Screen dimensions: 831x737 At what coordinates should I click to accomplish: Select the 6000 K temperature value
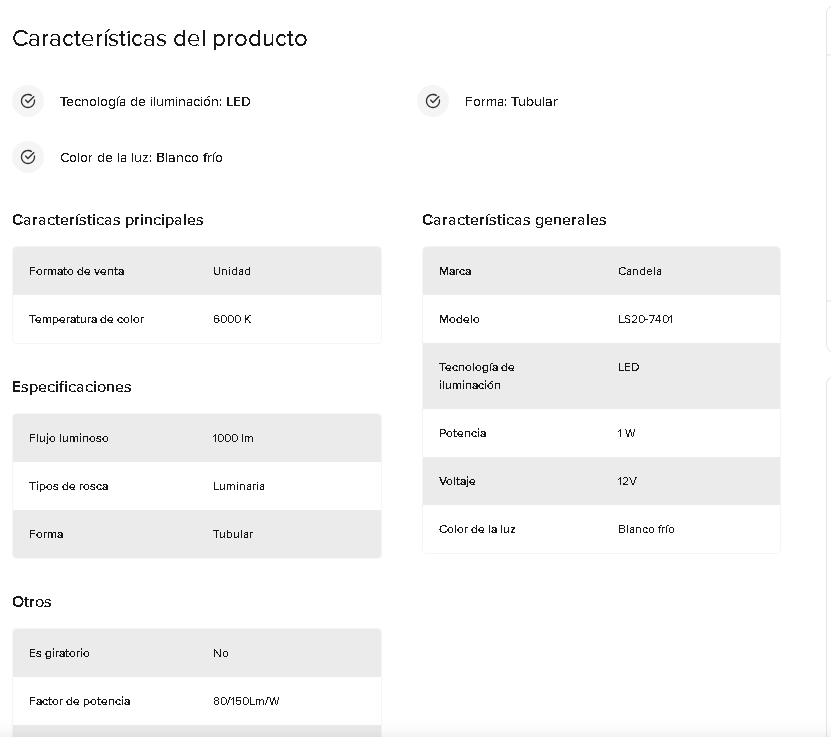(232, 319)
